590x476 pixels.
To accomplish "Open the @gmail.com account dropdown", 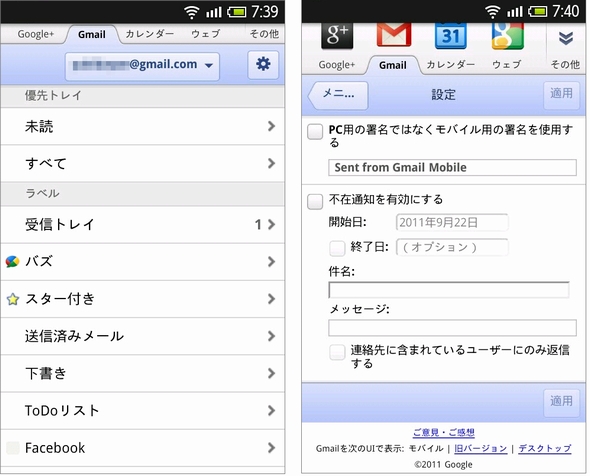I will pyautogui.click(x=142, y=66).
